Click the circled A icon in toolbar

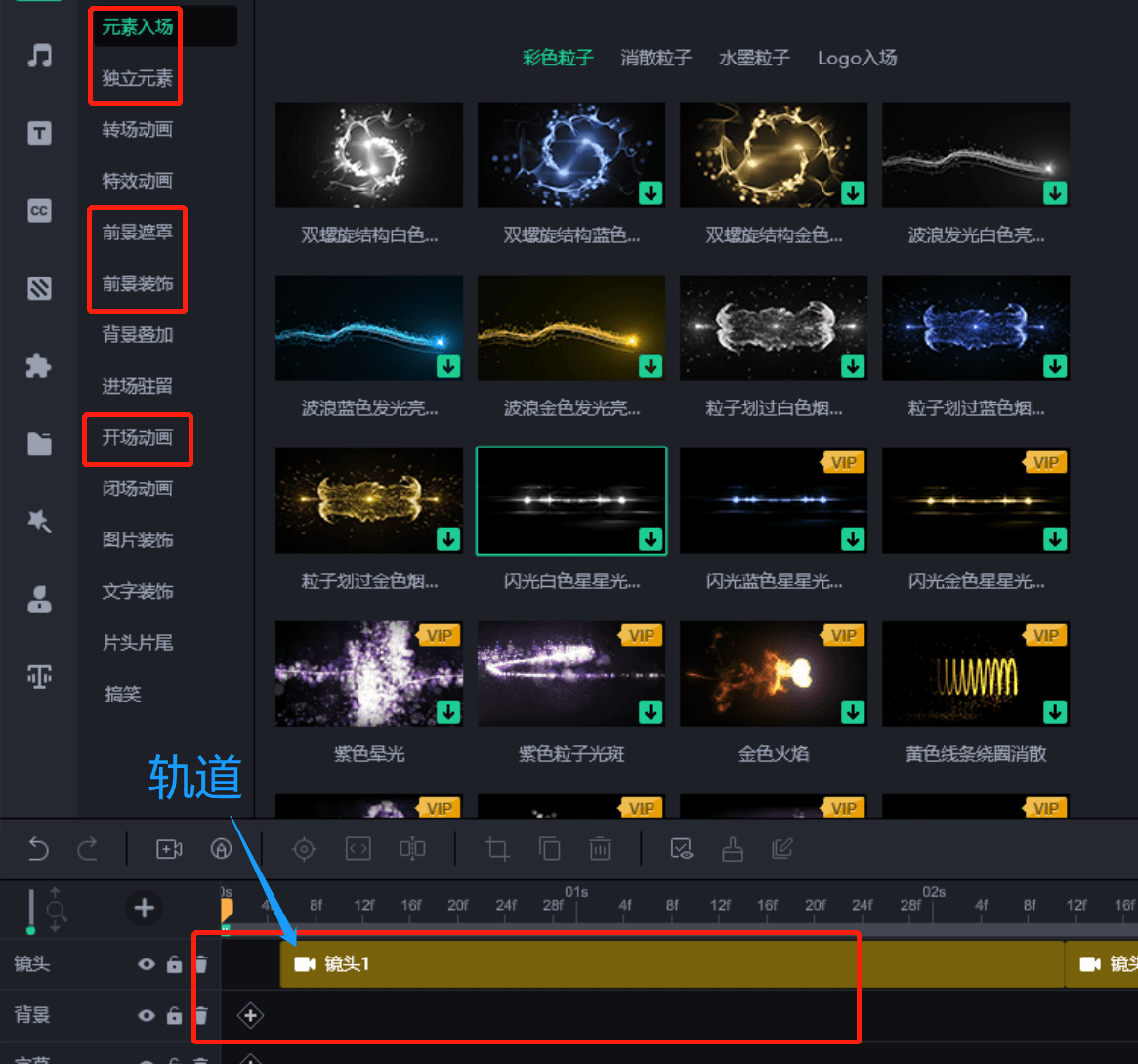[222, 848]
